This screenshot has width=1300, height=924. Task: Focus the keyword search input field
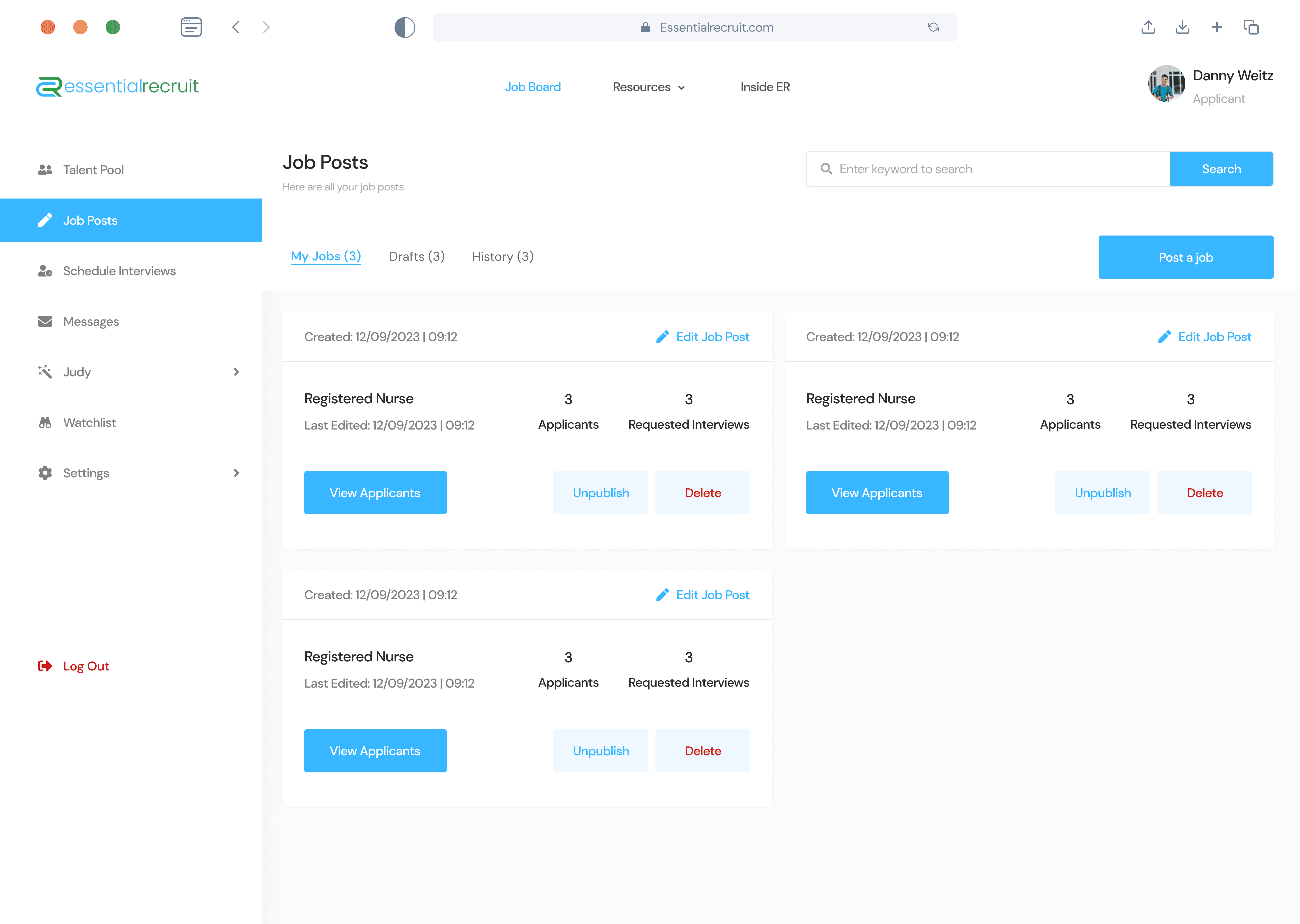coord(988,169)
